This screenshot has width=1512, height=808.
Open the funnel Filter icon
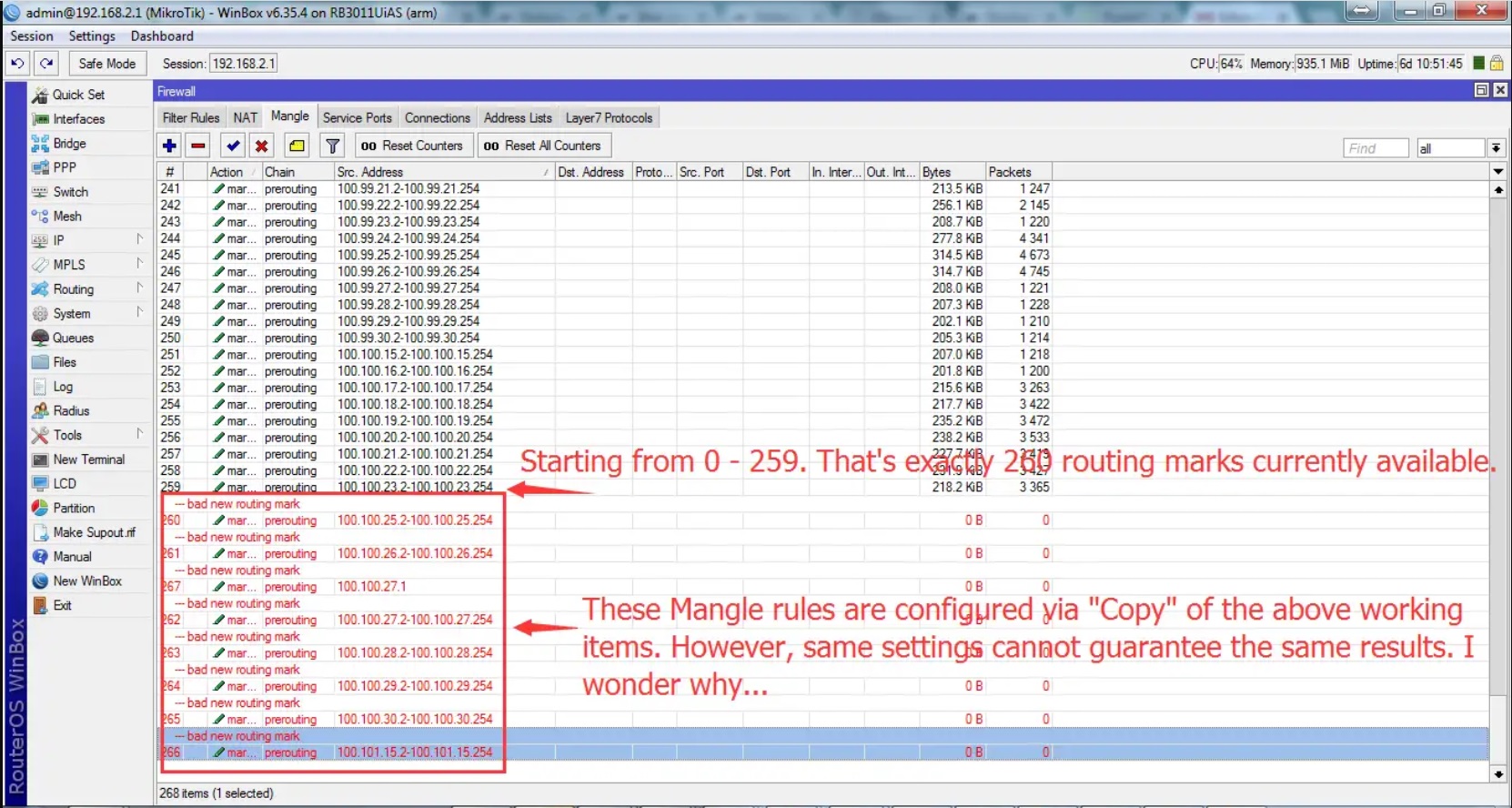pos(333,146)
